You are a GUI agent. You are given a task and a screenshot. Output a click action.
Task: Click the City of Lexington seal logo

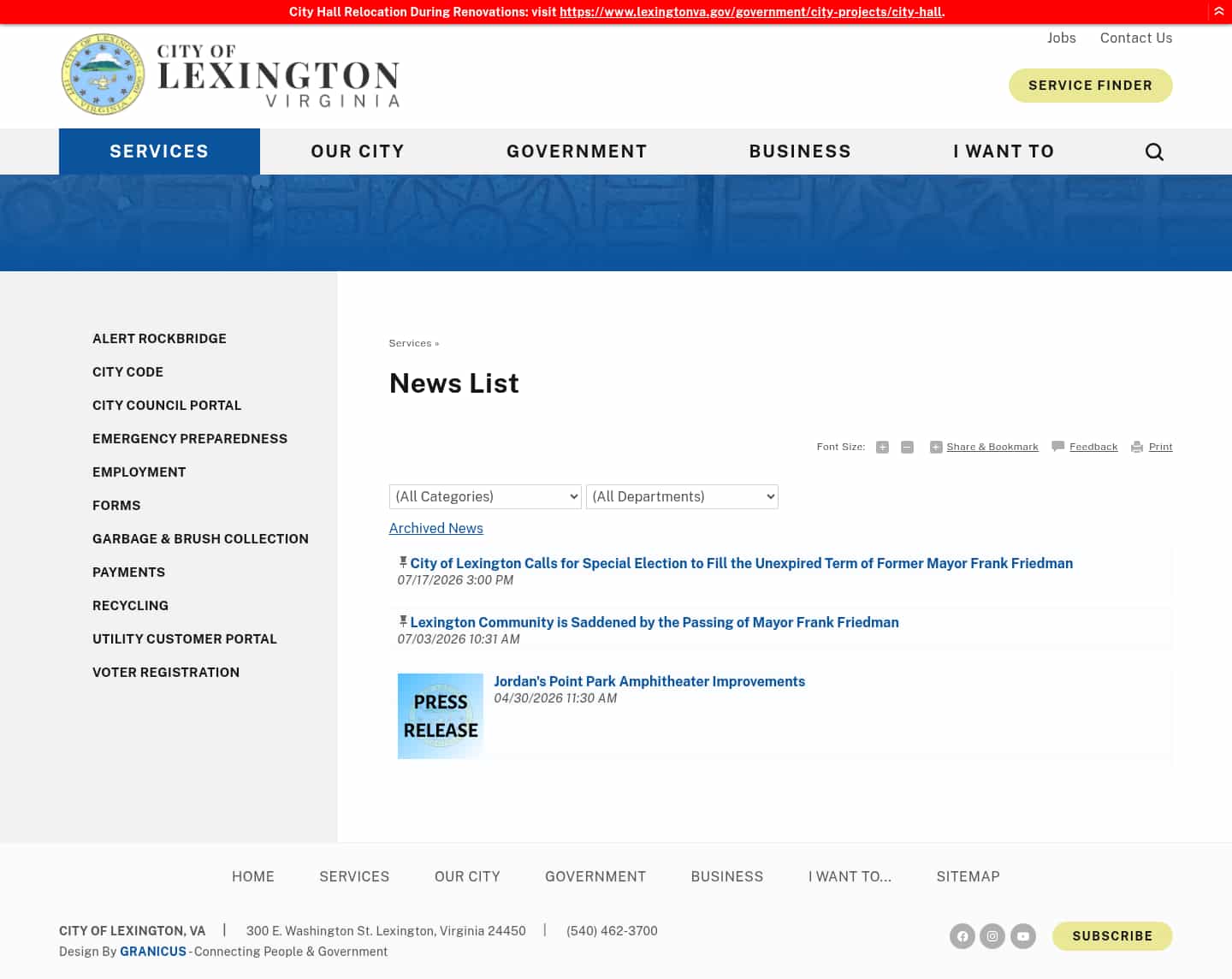click(x=103, y=74)
